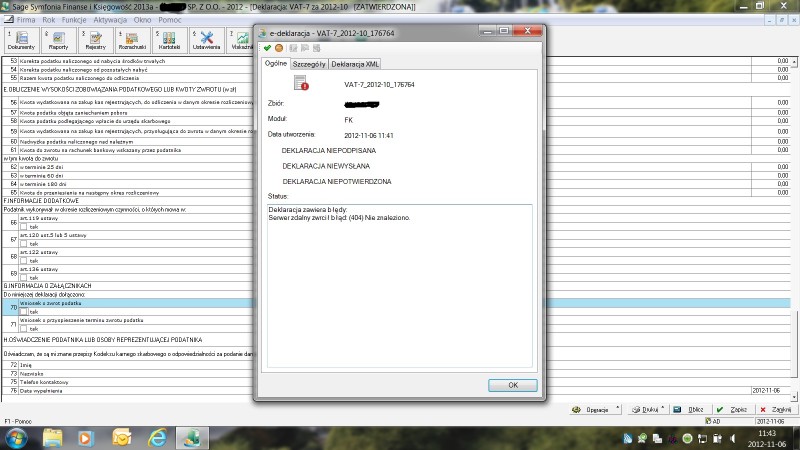Open the Rozrachunki toolbar icon

(x=132, y=40)
